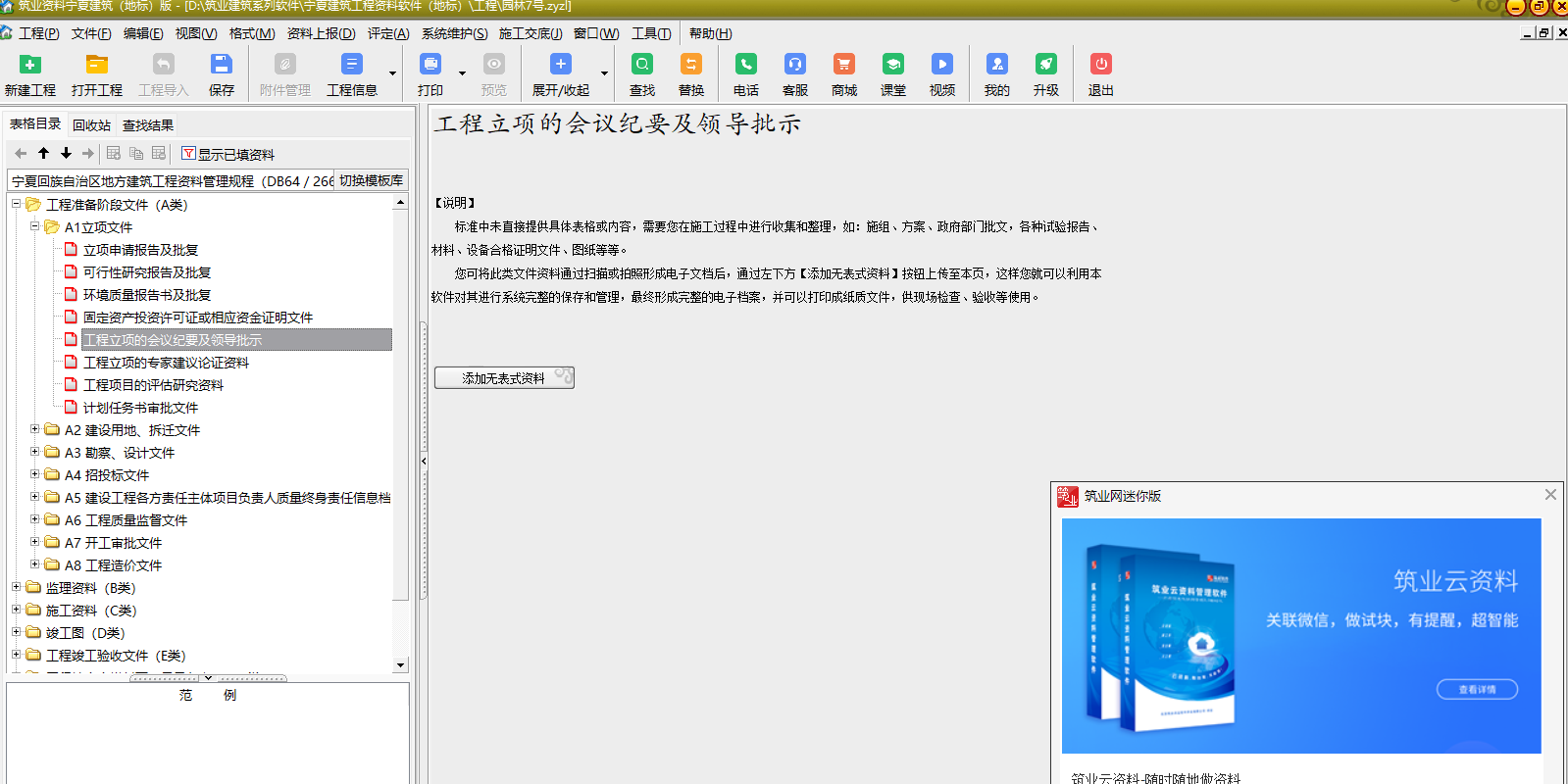
Task: Click 查看详情 in the advertisement banner
Action: point(1477,689)
